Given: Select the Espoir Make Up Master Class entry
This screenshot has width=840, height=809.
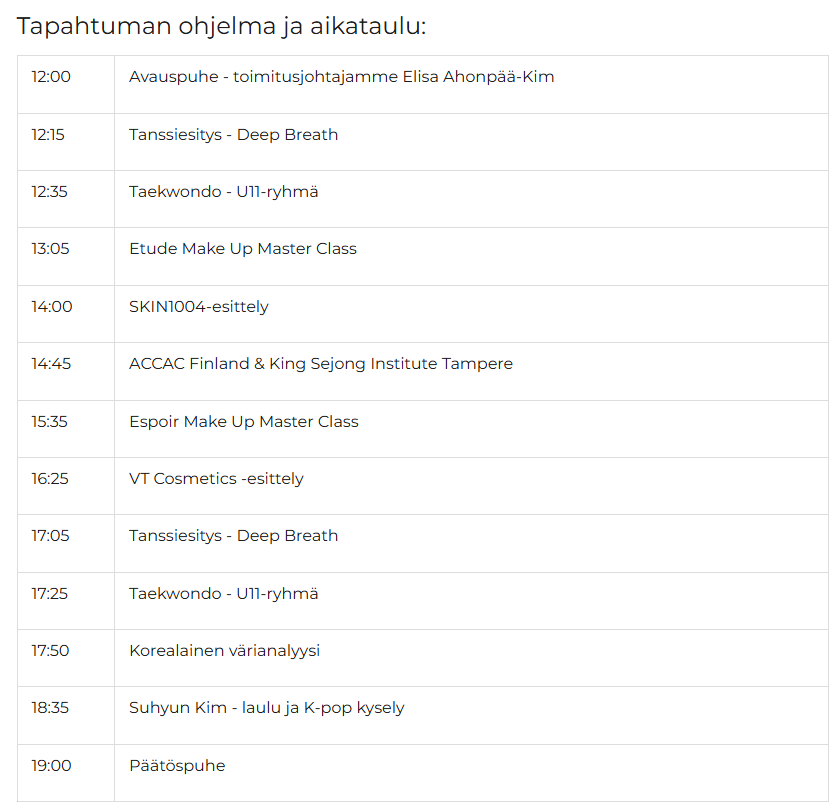Looking at the screenshot, I should 244,422.
